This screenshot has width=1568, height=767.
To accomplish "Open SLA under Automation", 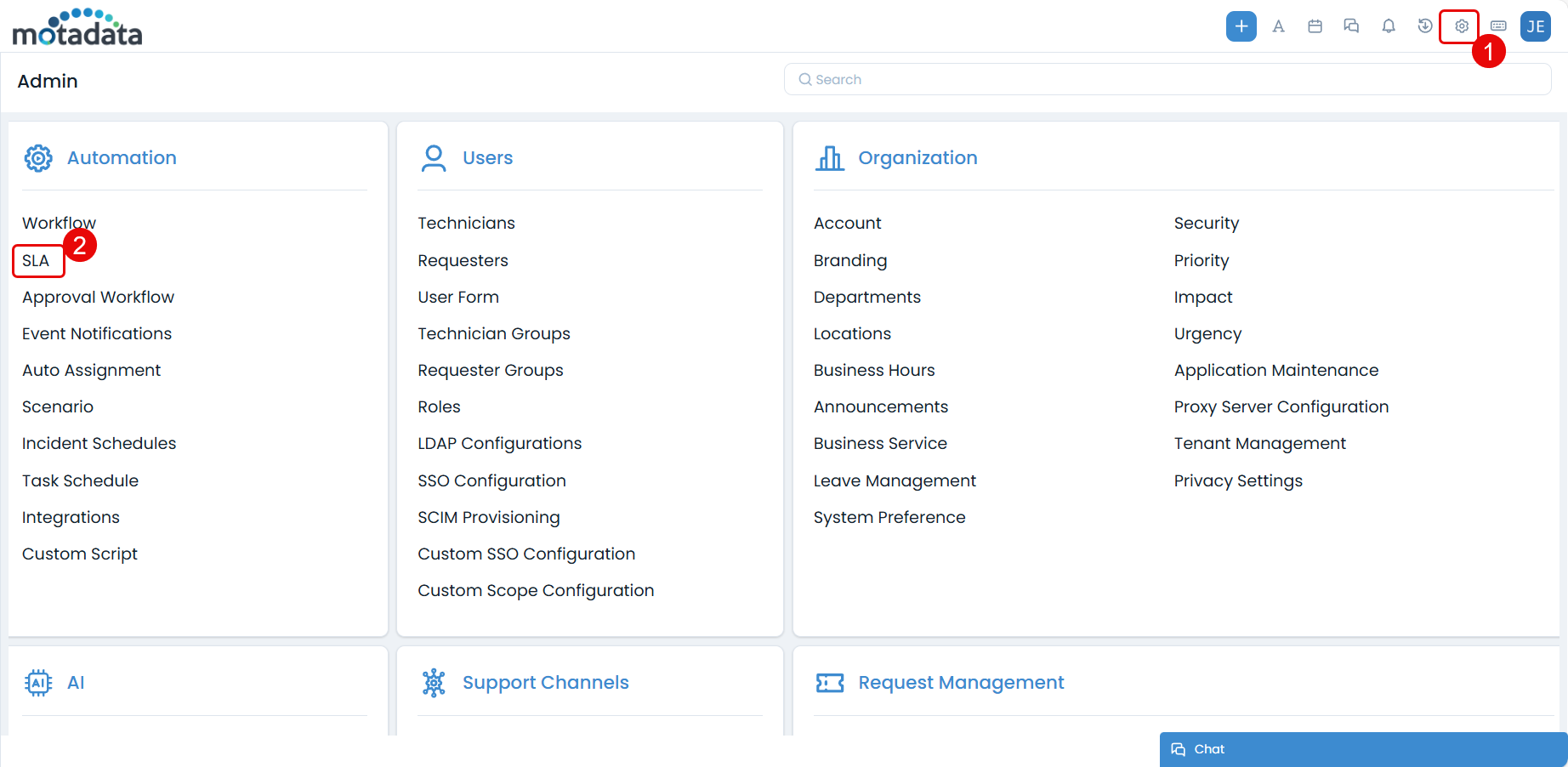I will pos(36,260).
